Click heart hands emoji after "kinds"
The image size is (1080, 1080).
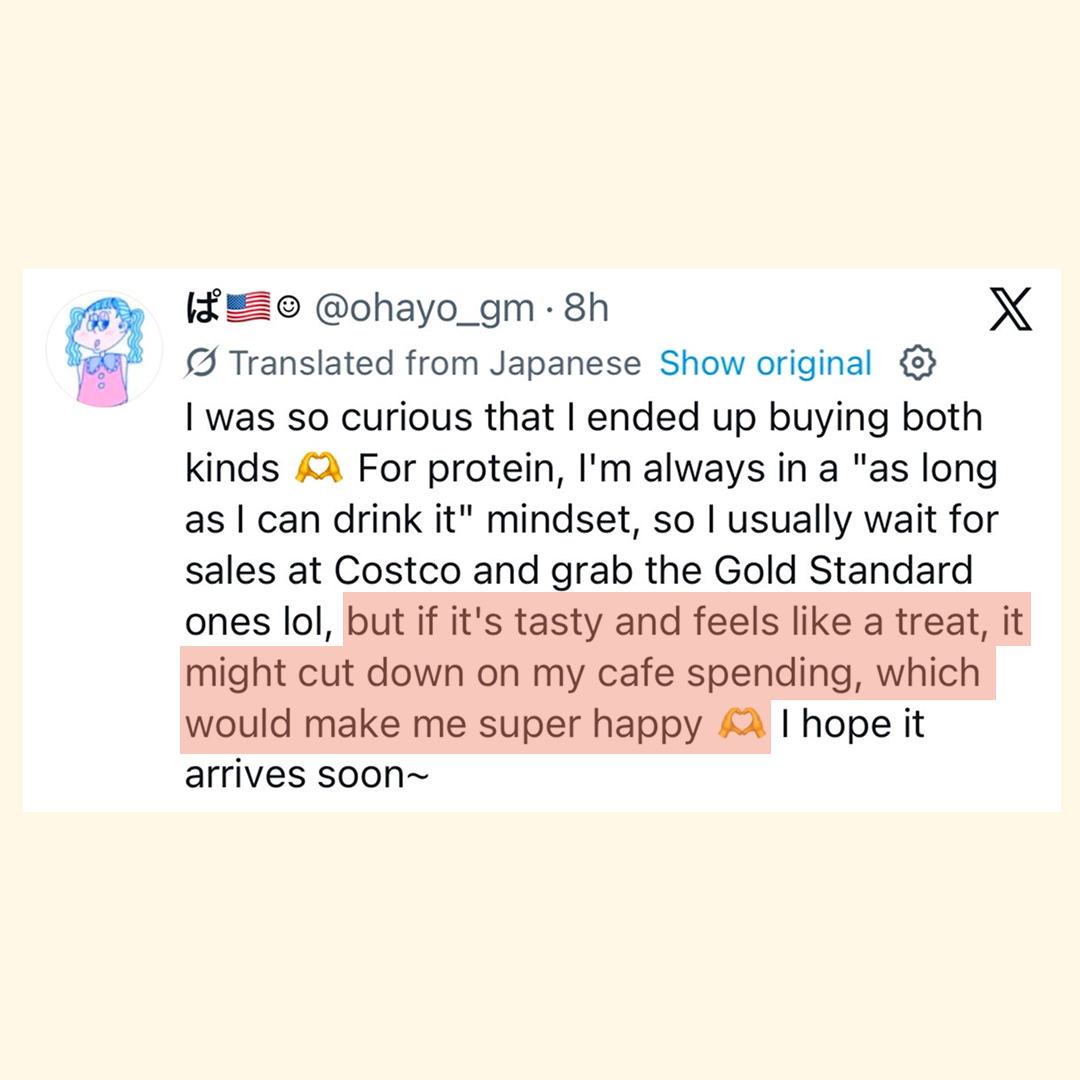319,468
